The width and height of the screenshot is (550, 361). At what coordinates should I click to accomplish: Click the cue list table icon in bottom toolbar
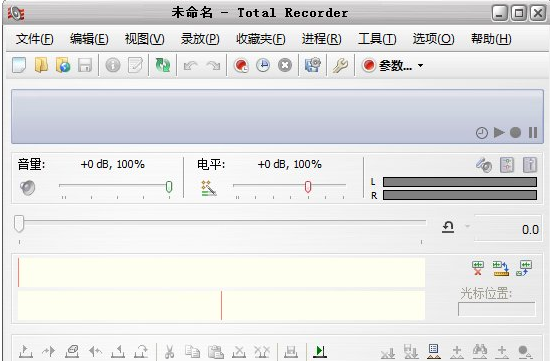[x=434, y=351]
